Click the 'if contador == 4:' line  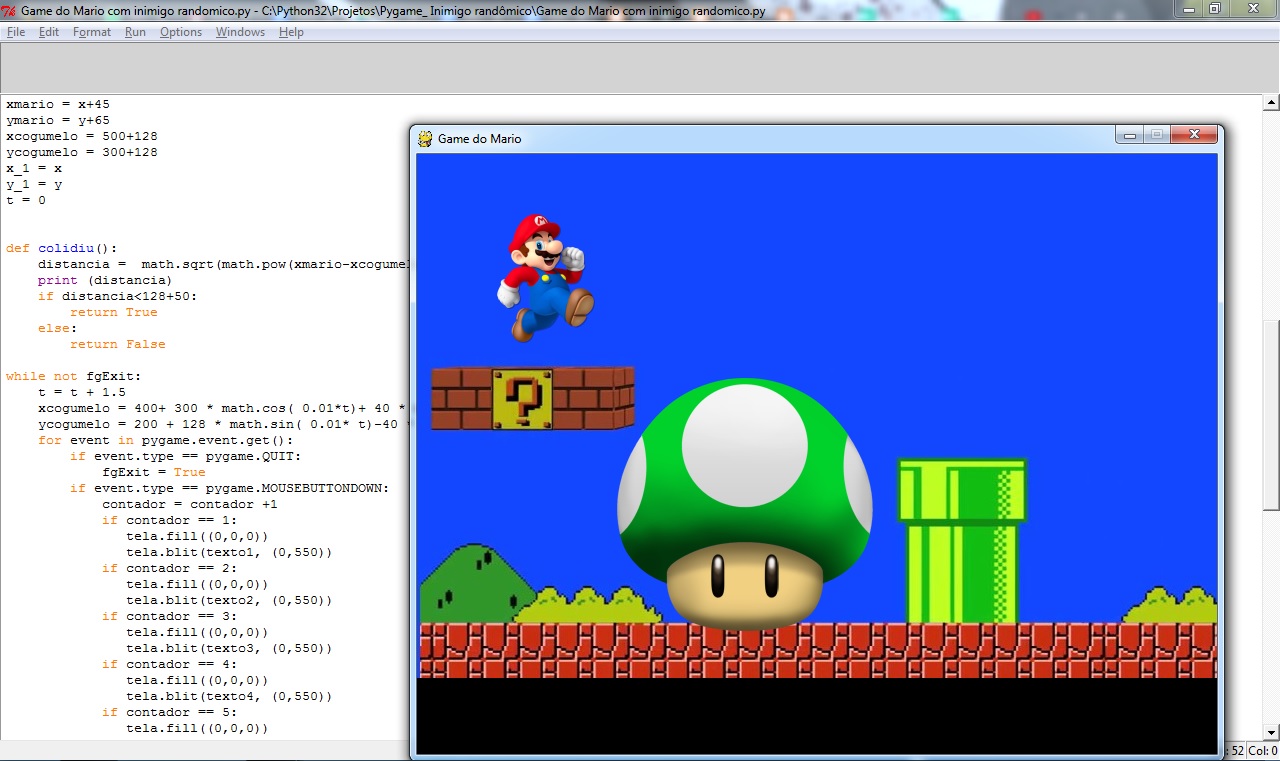170,664
